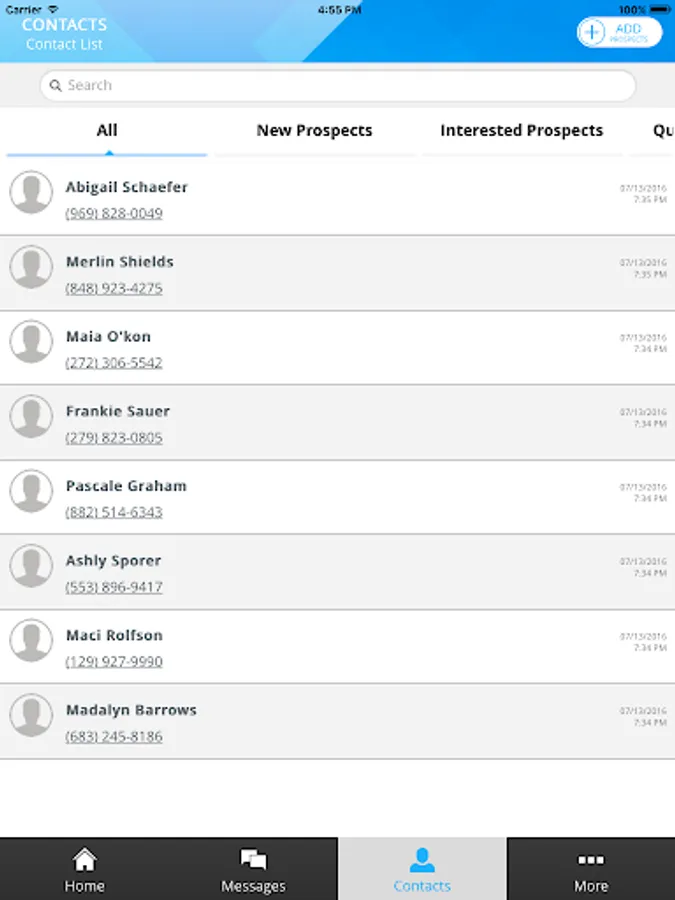Dial Pascale Graham's number (882) 514-6343
The width and height of the screenshot is (675, 900).
114,512
